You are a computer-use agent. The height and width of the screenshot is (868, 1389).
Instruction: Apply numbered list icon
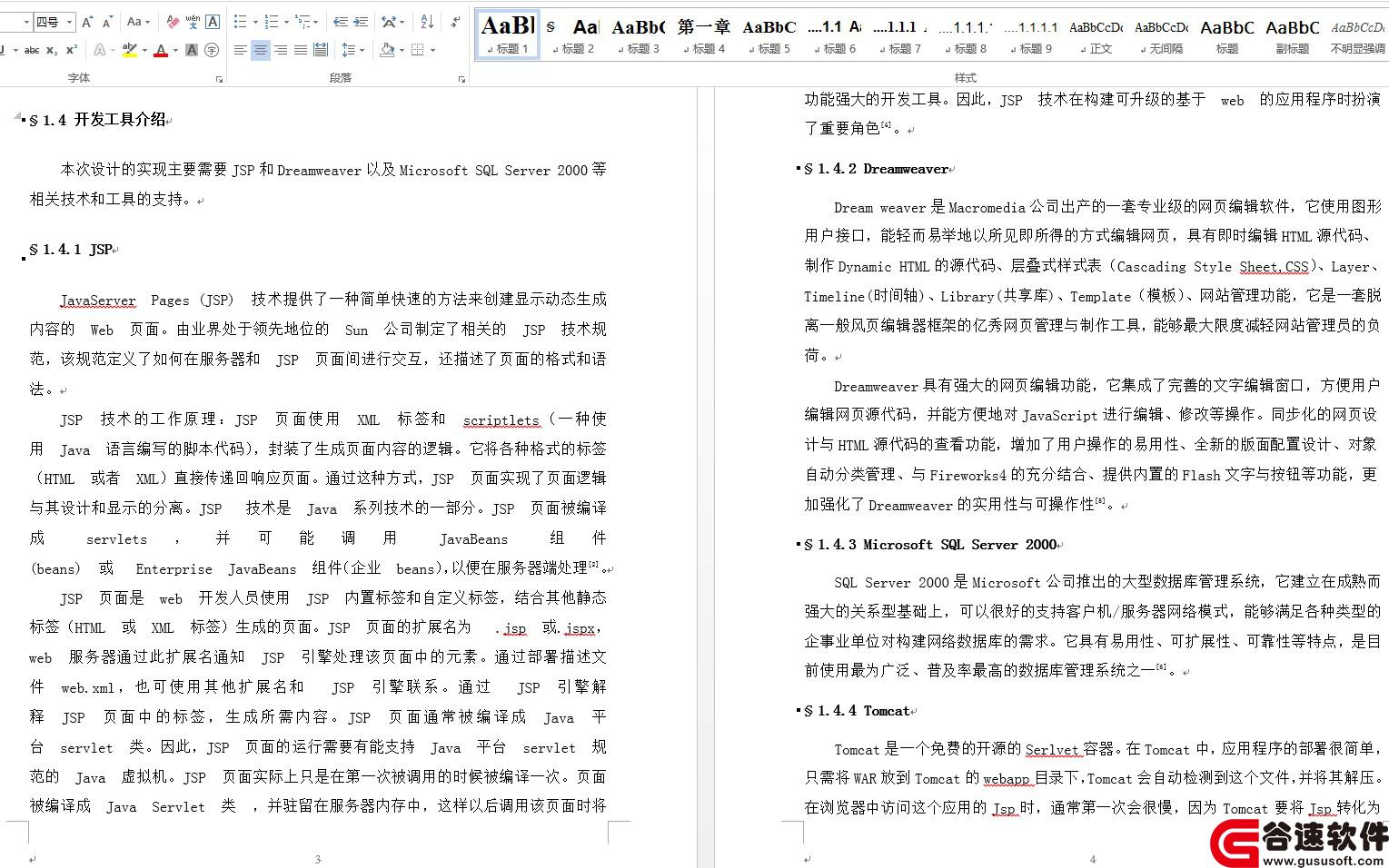coord(272,22)
